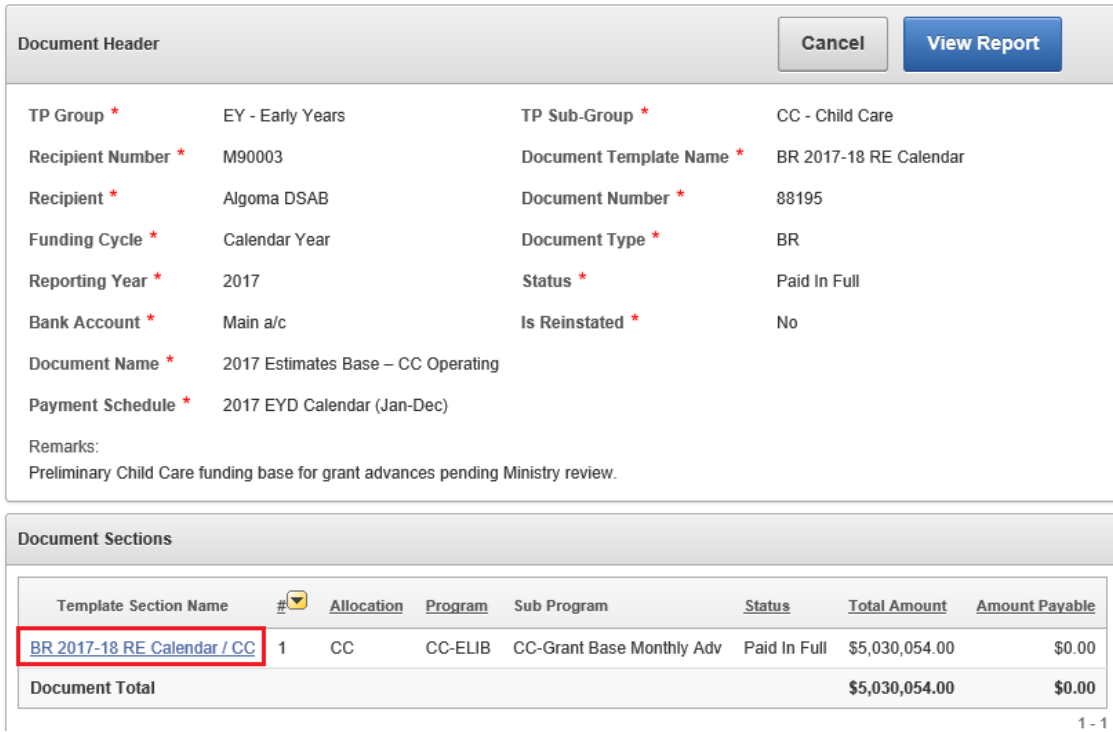Click the Document Total row label
The width and height of the screenshot is (1113, 732).
click(92, 688)
